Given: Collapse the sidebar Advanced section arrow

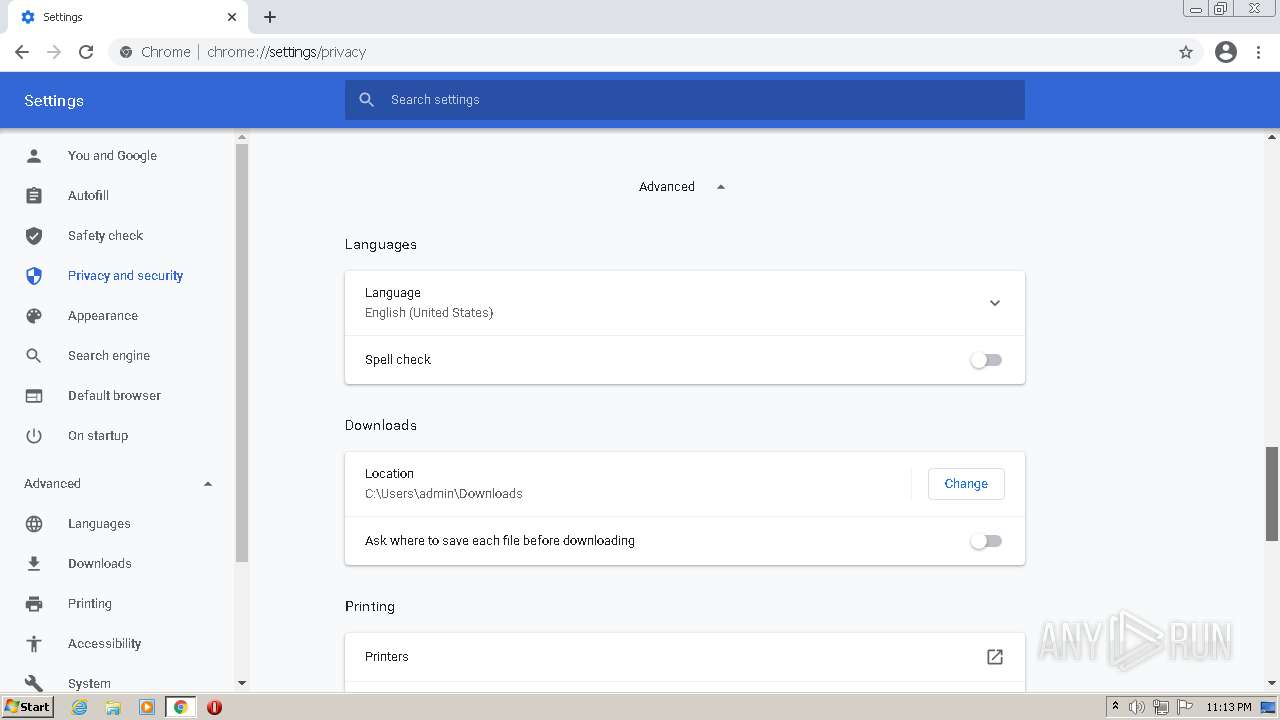Looking at the screenshot, I should 208,484.
